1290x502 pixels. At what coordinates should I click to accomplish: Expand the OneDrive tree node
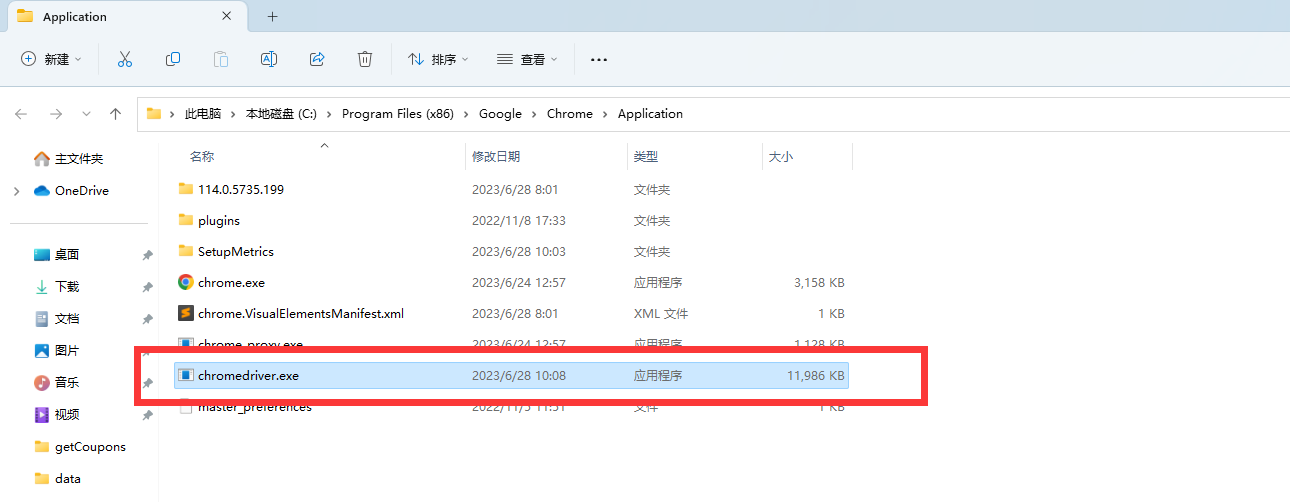point(17,191)
